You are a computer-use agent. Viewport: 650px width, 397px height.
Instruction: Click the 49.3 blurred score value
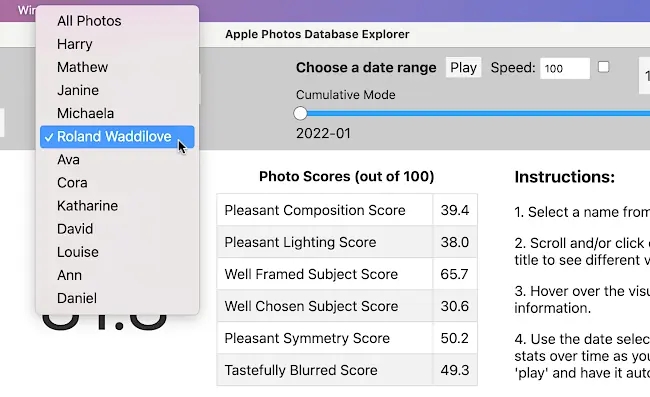(x=455, y=370)
